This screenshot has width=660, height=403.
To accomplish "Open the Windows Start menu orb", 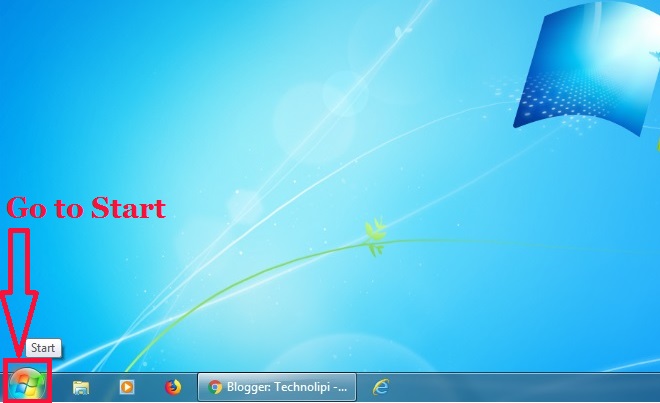I will pyautogui.click(x=27, y=384).
